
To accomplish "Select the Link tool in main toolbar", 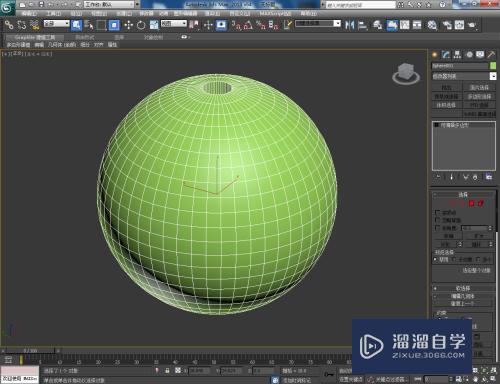I will click(x=9, y=25).
